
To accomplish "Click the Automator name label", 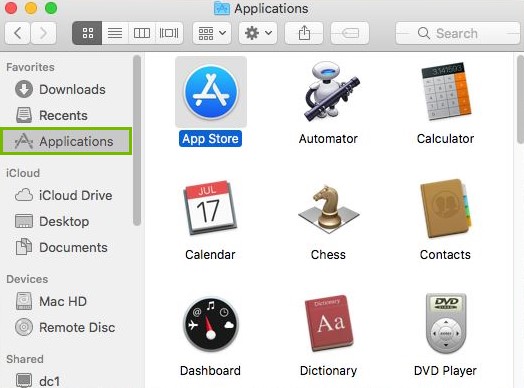I will (x=328, y=139).
